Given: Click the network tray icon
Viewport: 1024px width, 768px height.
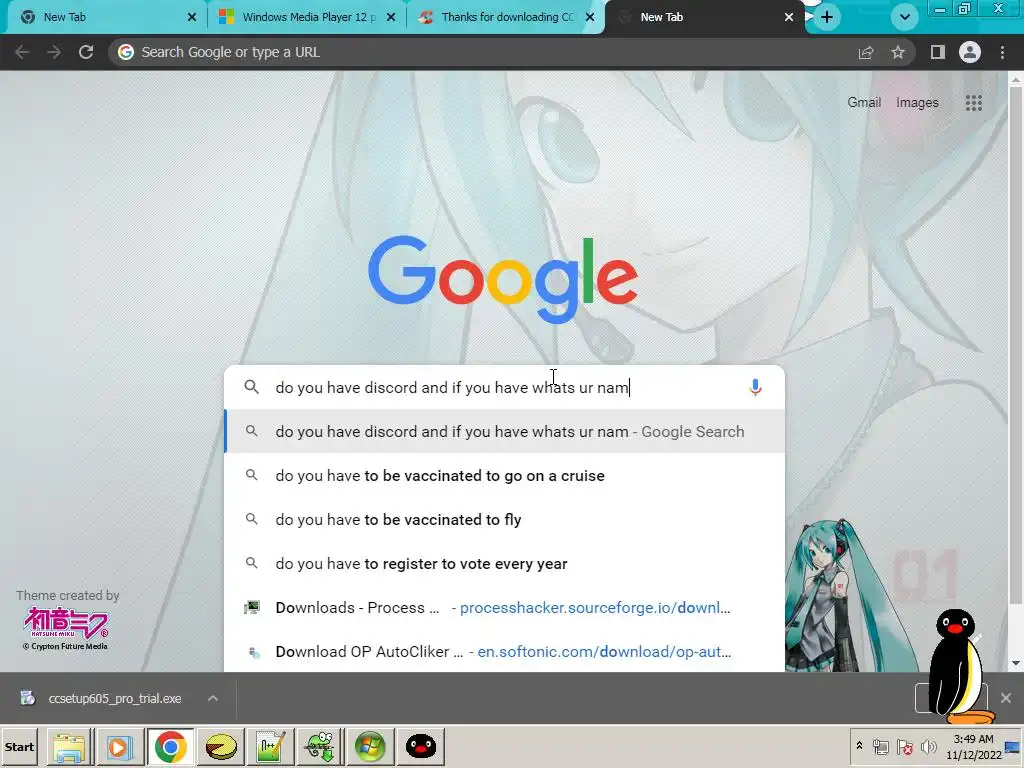Looking at the screenshot, I should pyautogui.click(x=880, y=747).
